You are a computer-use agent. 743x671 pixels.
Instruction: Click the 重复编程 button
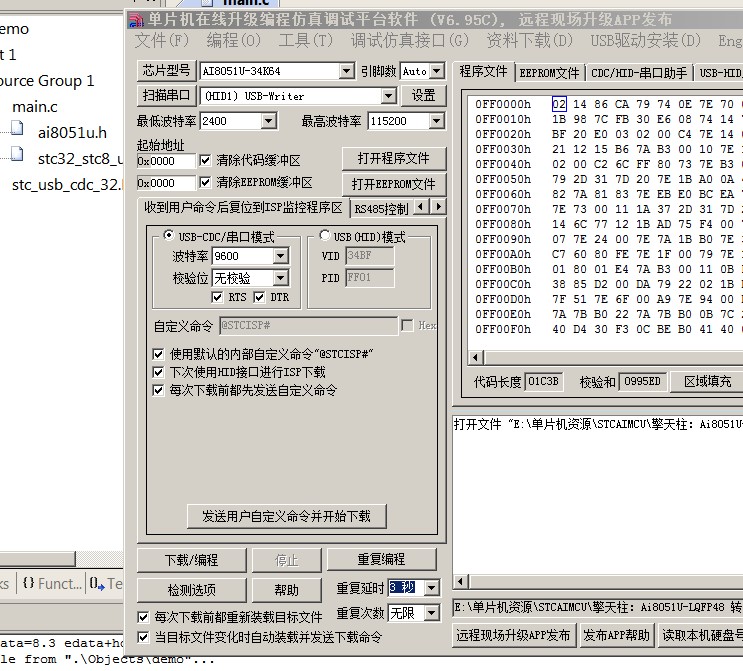click(381, 560)
